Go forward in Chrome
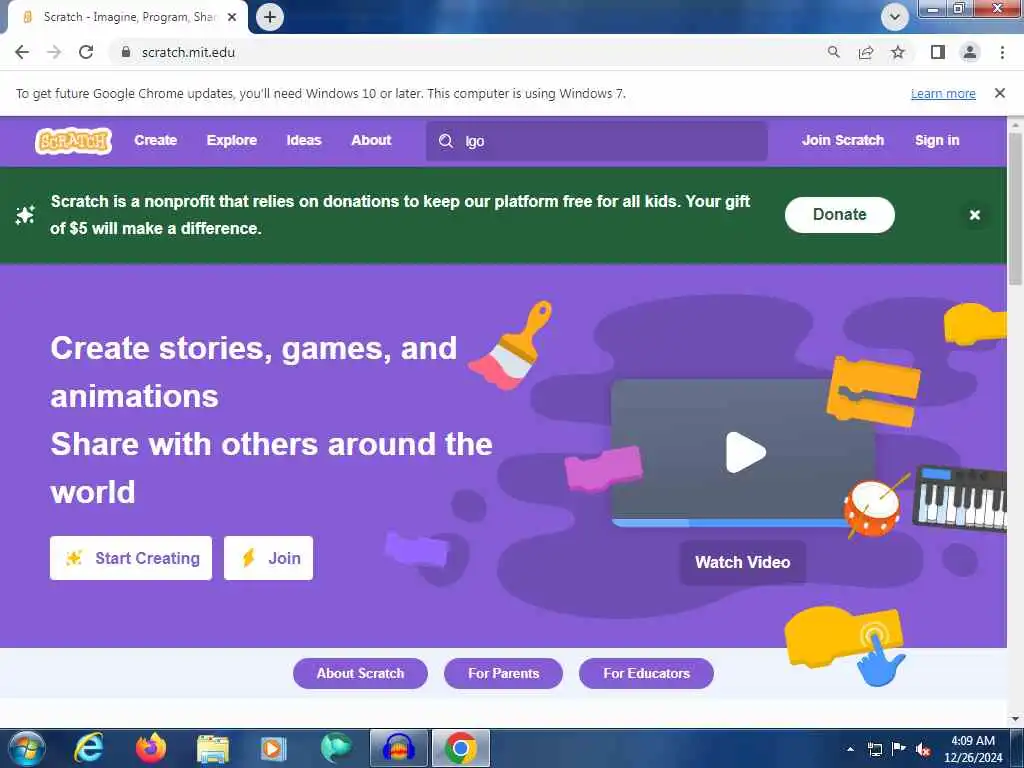 pos(54,52)
